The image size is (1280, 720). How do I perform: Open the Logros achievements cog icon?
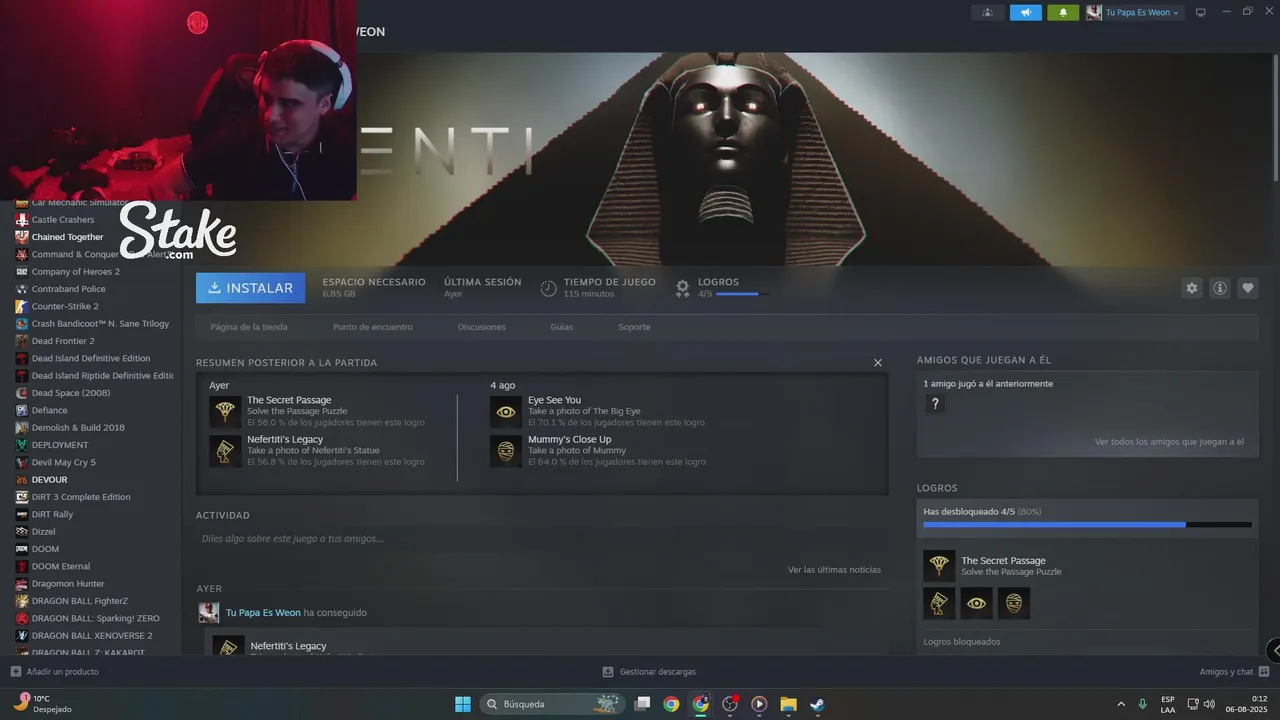[x=683, y=288]
